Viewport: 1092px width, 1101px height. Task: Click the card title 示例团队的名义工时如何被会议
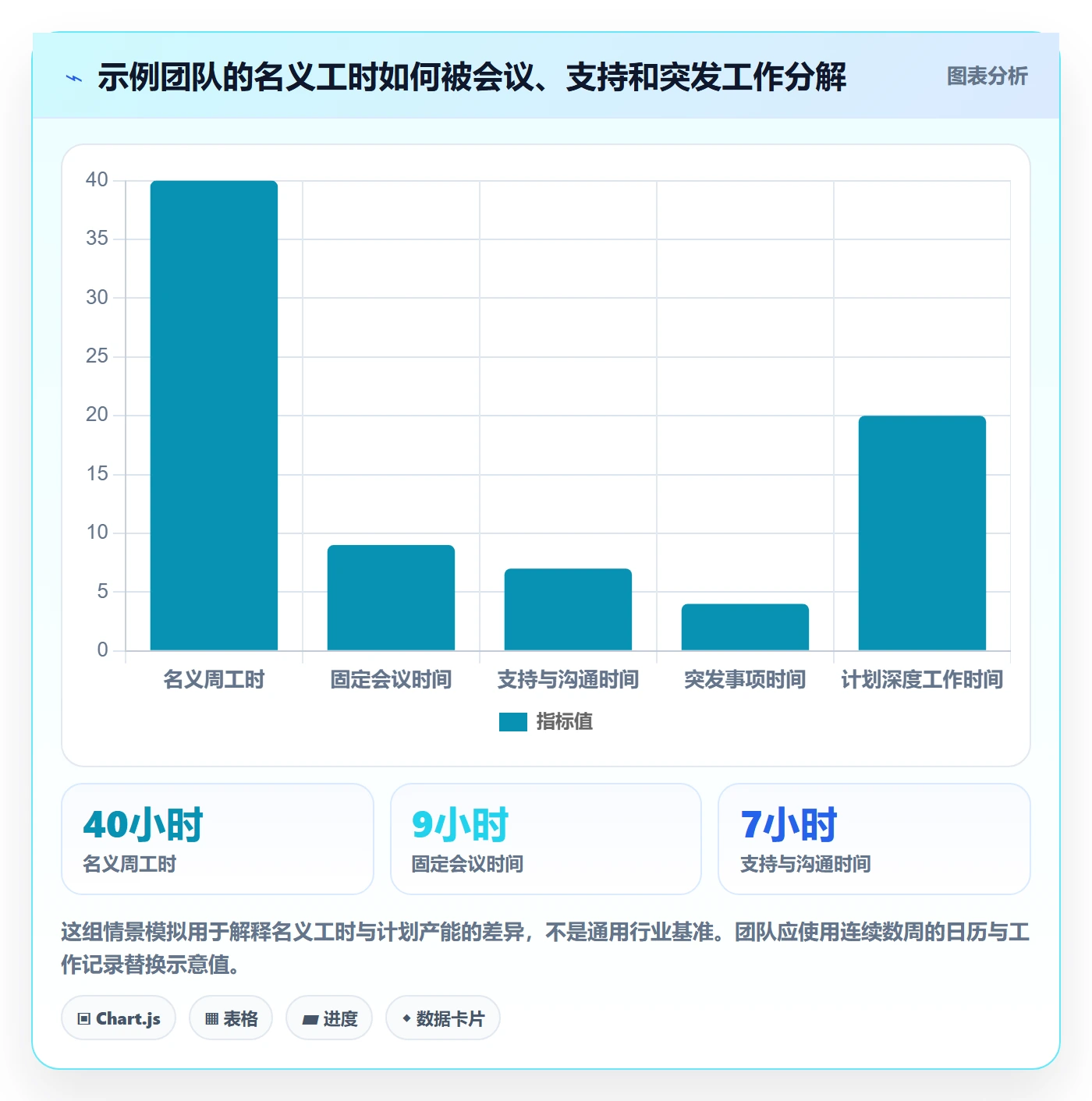(x=472, y=77)
